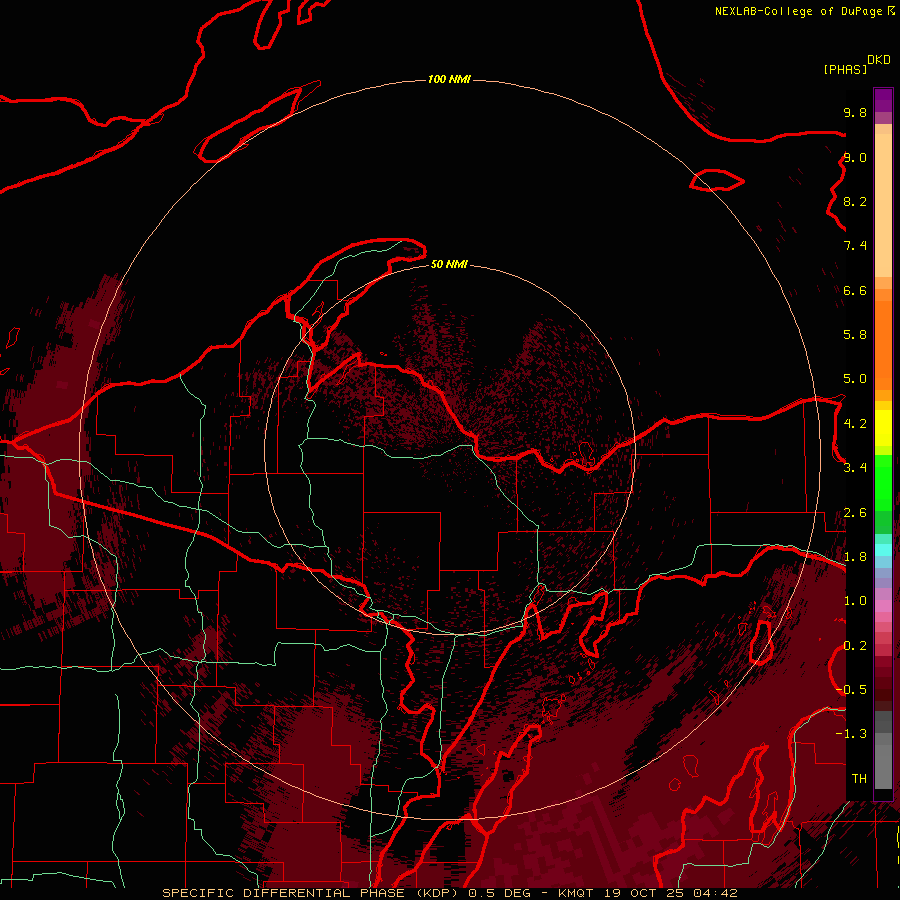Click the 0.2 legend value
900x900 pixels.
point(855,646)
